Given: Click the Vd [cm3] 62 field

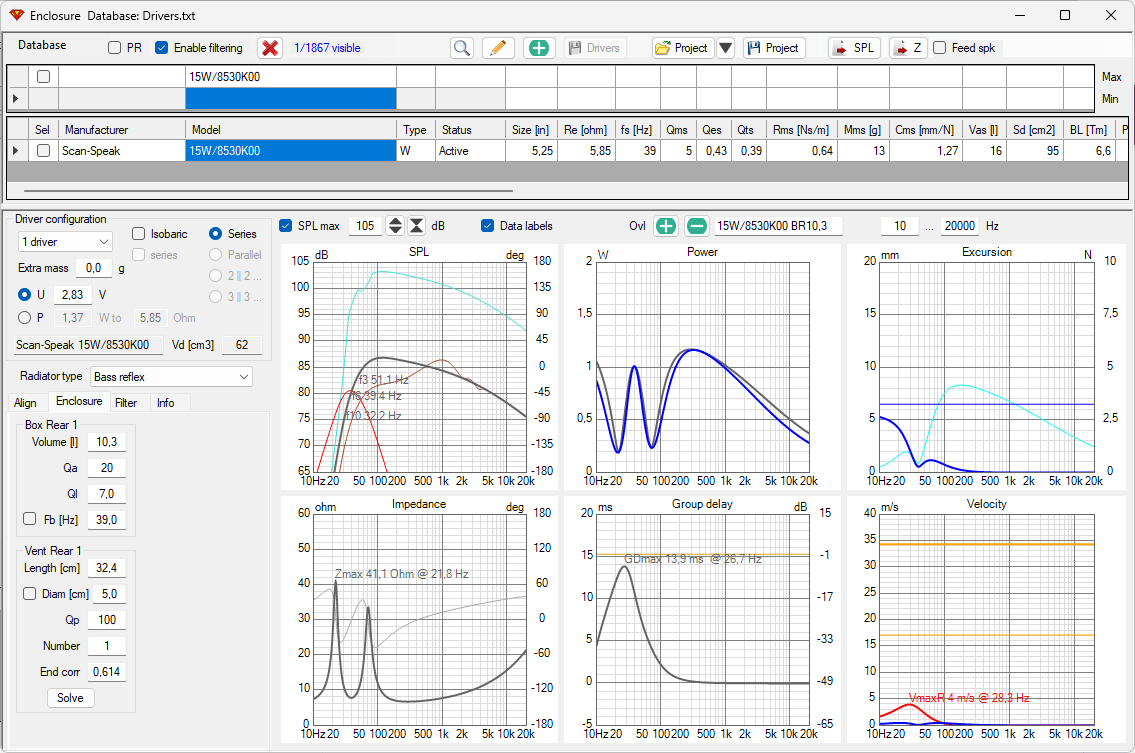Looking at the screenshot, I should 242,345.
